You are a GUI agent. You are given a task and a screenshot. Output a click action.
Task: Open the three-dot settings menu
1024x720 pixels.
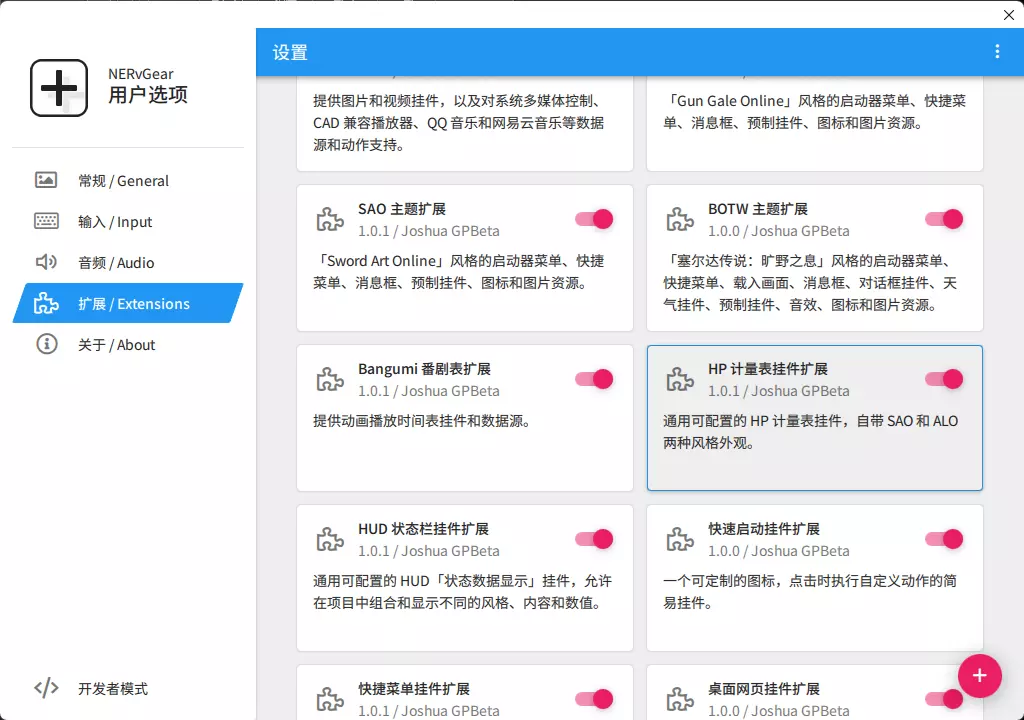pos(997,52)
